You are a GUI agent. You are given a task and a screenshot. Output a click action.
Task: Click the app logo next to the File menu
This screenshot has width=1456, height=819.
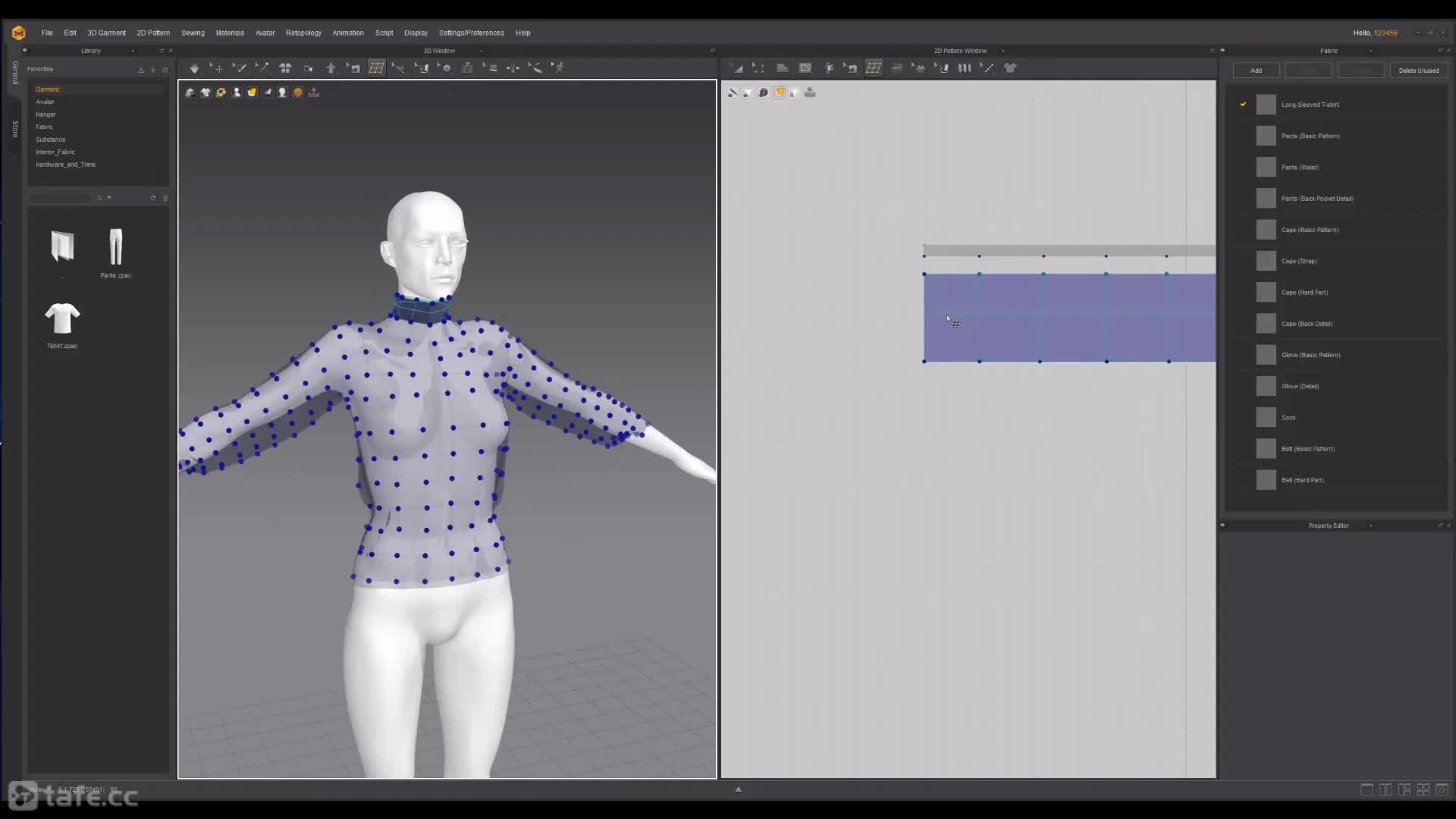coord(19,33)
